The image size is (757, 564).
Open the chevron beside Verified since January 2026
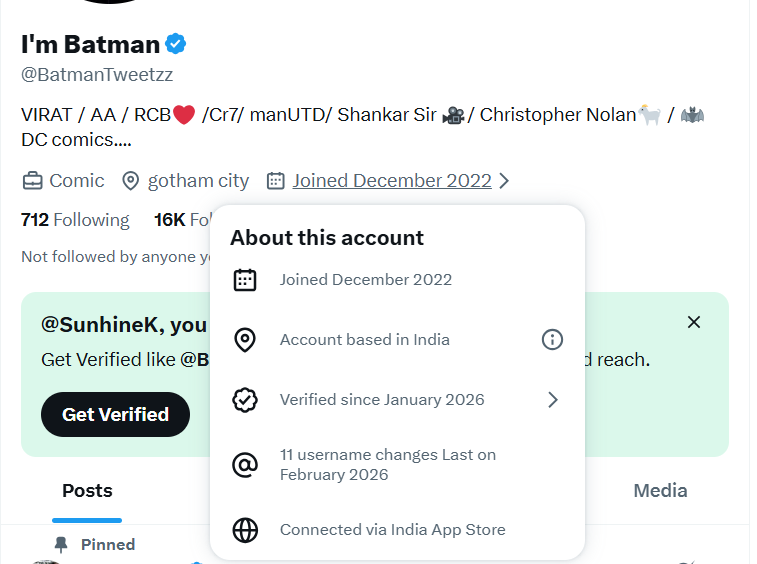[x=553, y=400]
